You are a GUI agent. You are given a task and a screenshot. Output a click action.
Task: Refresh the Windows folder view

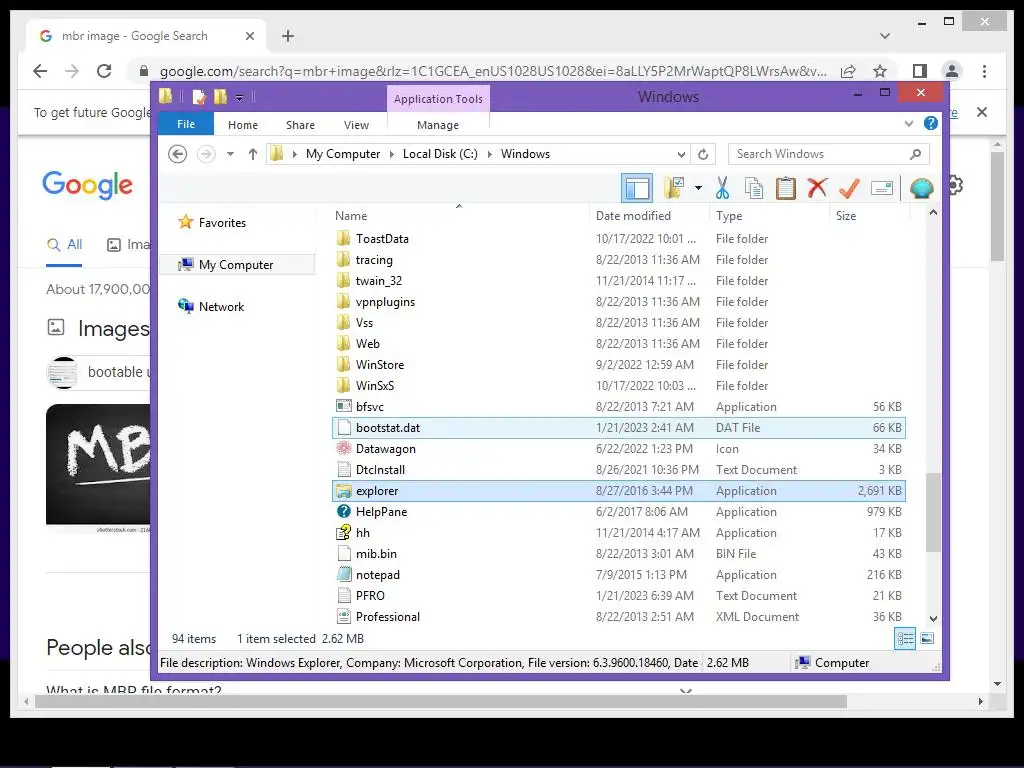click(x=703, y=154)
